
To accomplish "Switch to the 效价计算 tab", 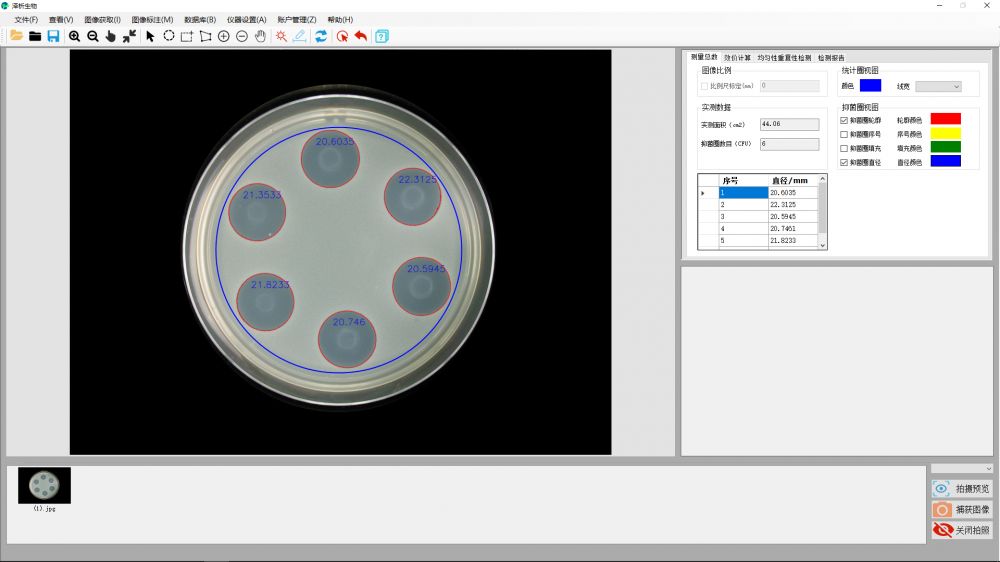I will [737, 58].
